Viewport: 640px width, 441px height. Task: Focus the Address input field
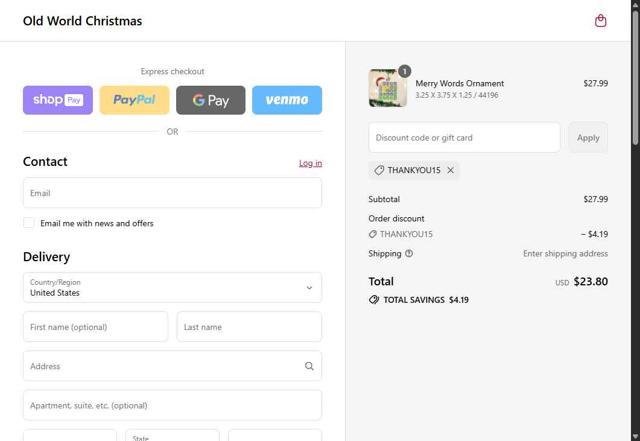click(172, 366)
